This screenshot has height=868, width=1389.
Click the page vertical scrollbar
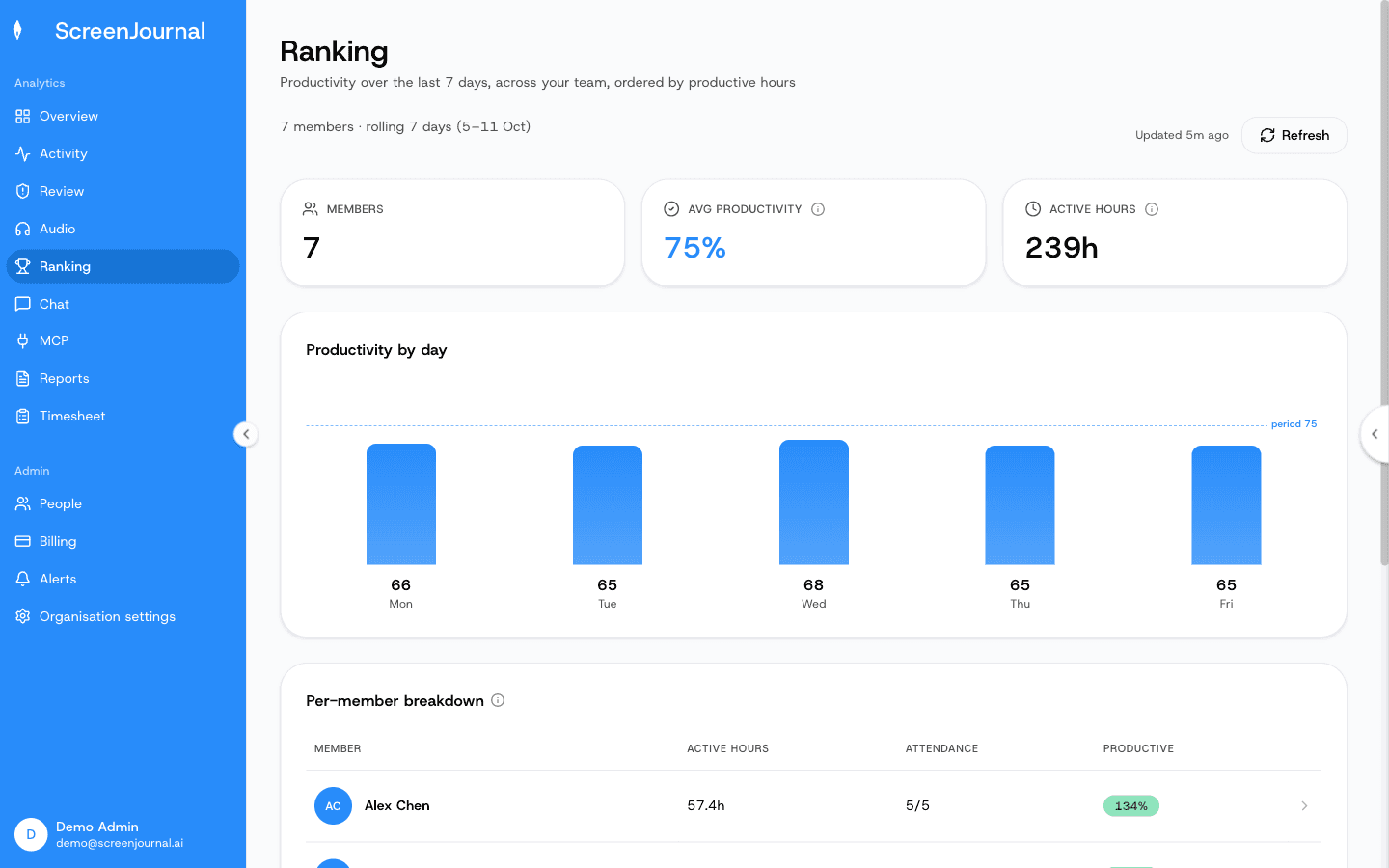[x=1384, y=285]
